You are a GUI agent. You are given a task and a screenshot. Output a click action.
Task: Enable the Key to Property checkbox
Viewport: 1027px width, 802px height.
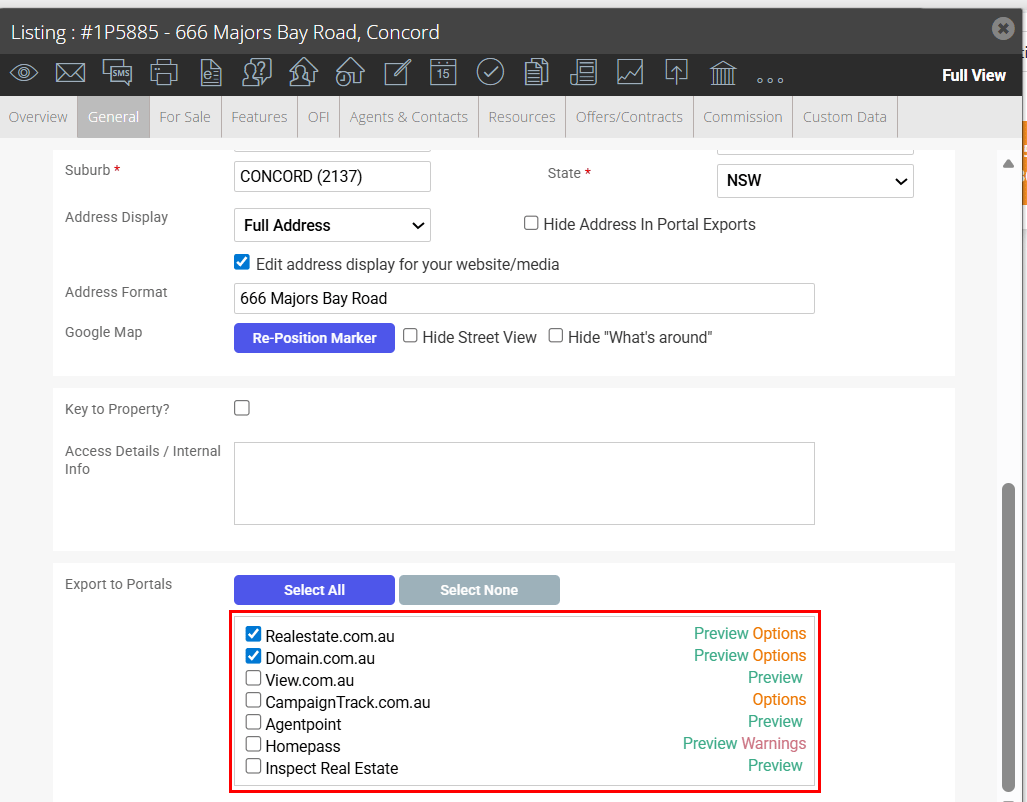click(242, 408)
